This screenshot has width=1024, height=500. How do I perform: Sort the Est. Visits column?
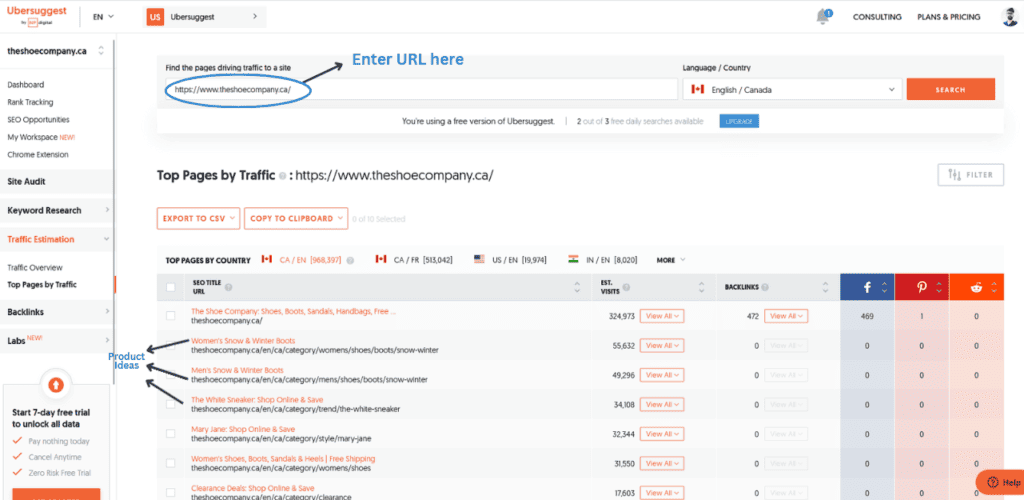click(x=701, y=287)
